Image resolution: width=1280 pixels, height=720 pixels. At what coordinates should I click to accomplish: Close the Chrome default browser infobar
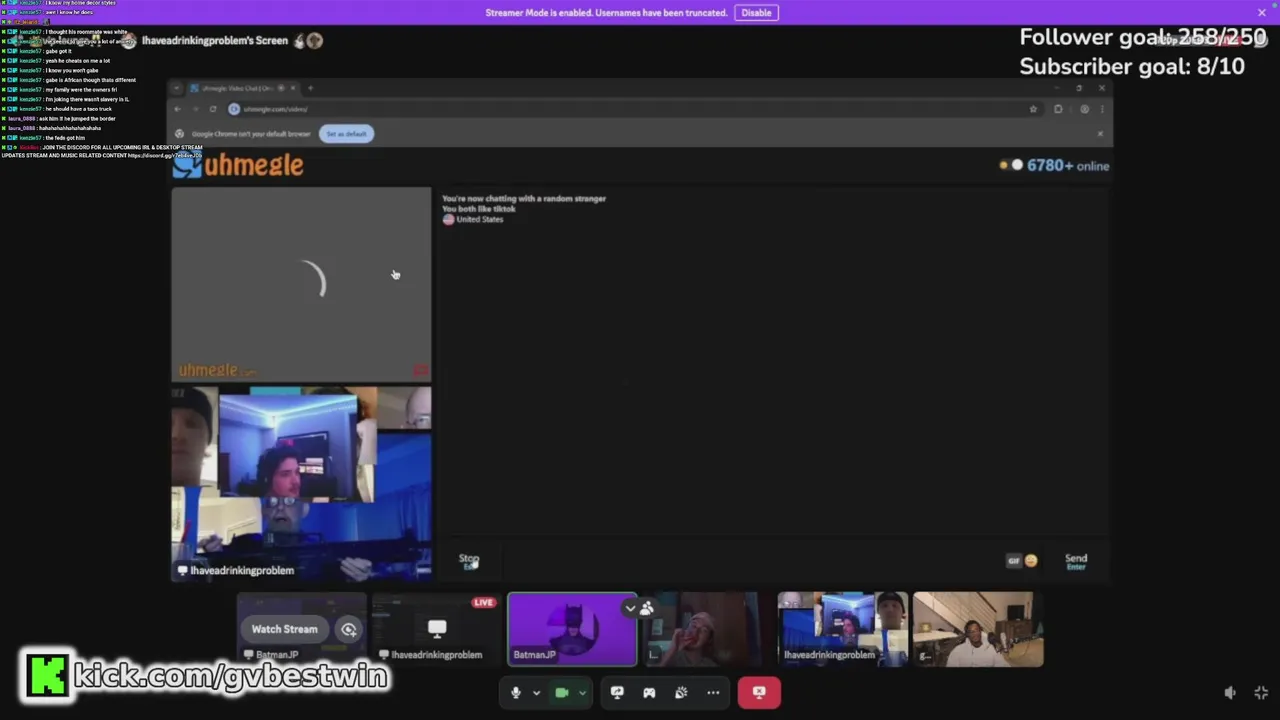pos(1100,134)
